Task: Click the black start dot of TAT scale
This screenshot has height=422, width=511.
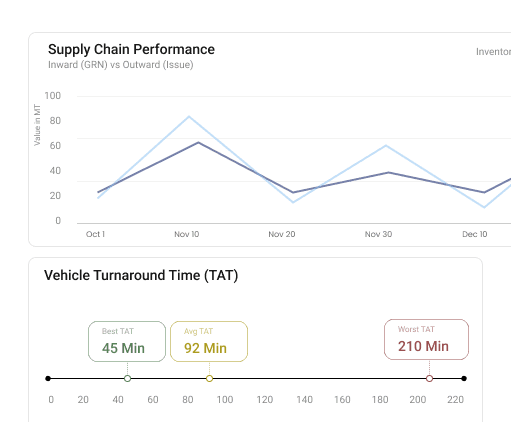Action: [x=48, y=378]
